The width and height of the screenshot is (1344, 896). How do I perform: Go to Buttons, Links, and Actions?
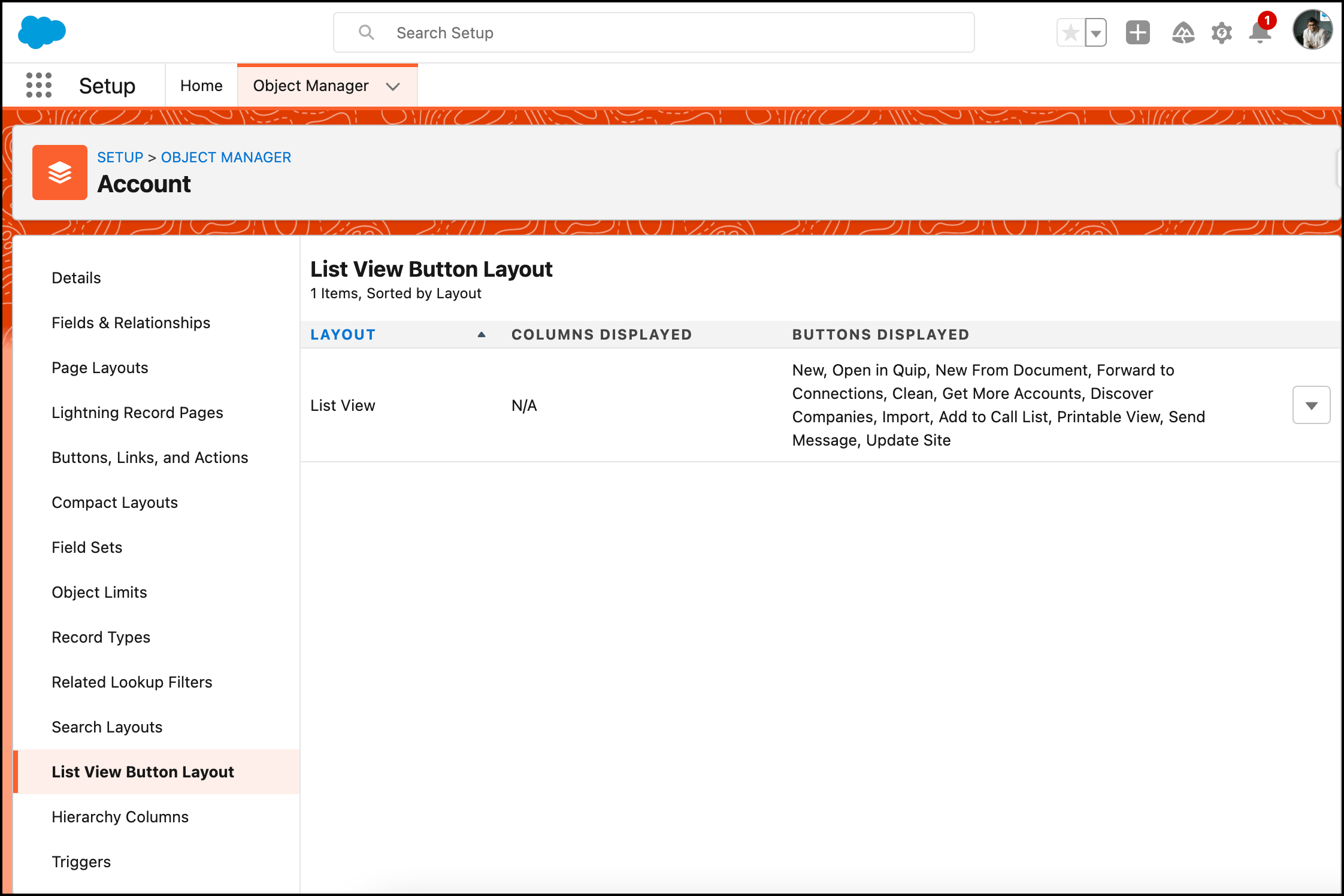150,458
